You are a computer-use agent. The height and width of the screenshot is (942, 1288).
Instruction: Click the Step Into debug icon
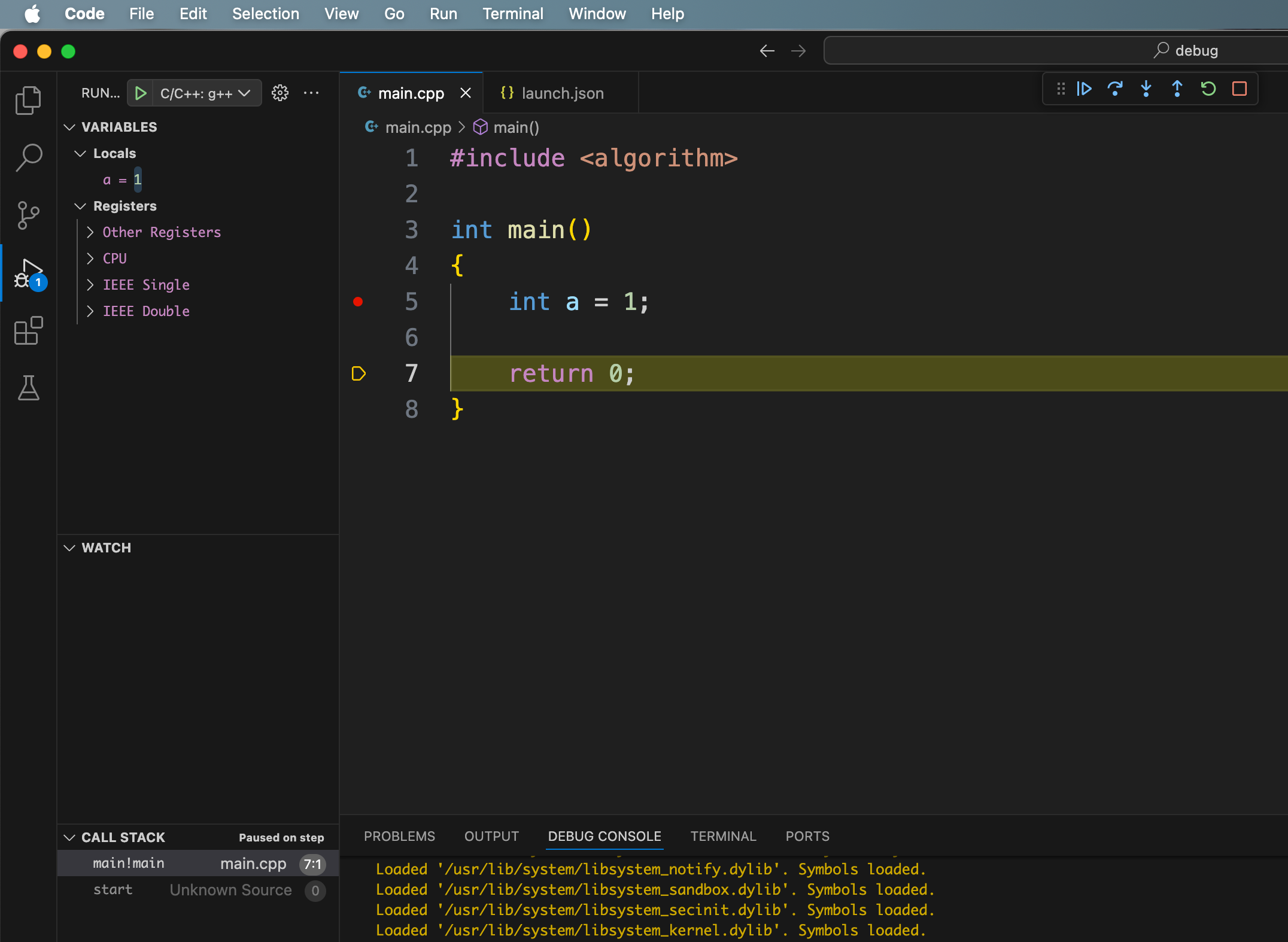click(1146, 89)
